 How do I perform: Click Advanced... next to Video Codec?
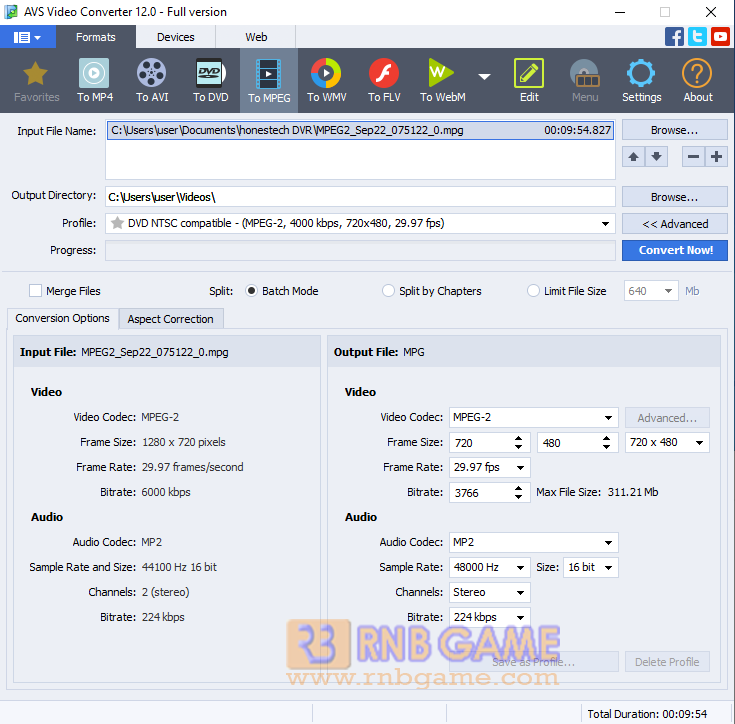(x=667, y=418)
